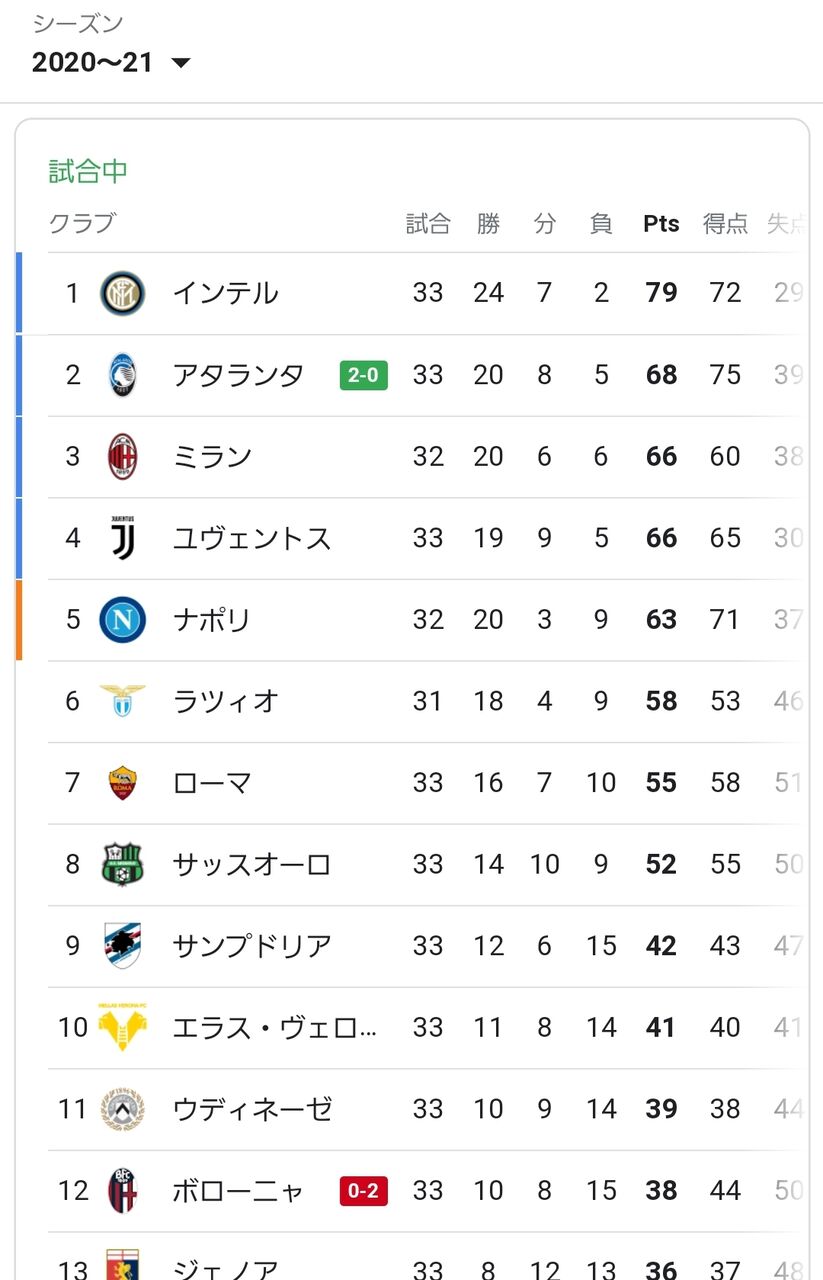823x1280 pixels.
Task: Click the Lazio eagle crest icon
Action: [123, 700]
